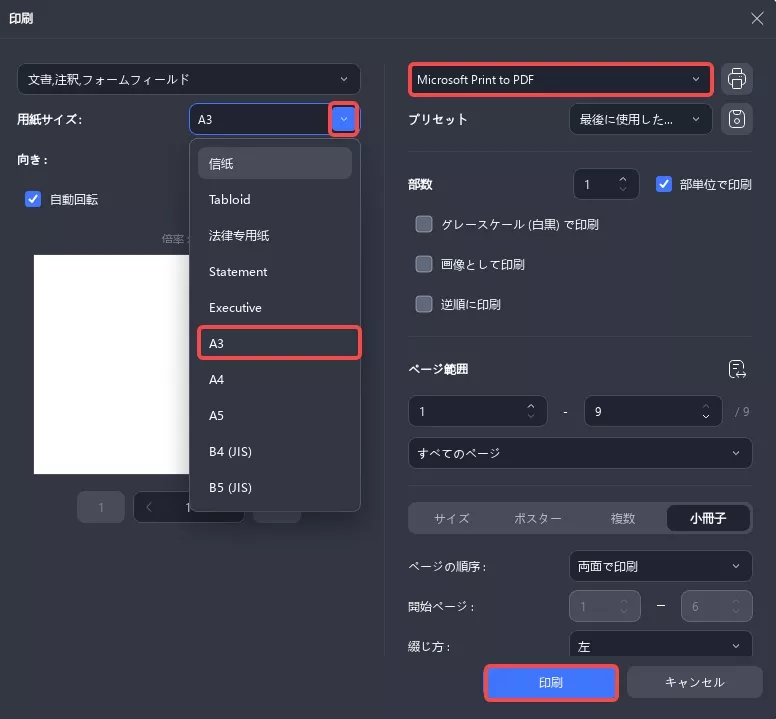Click the 印刷 button

click(x=551, y=683)
